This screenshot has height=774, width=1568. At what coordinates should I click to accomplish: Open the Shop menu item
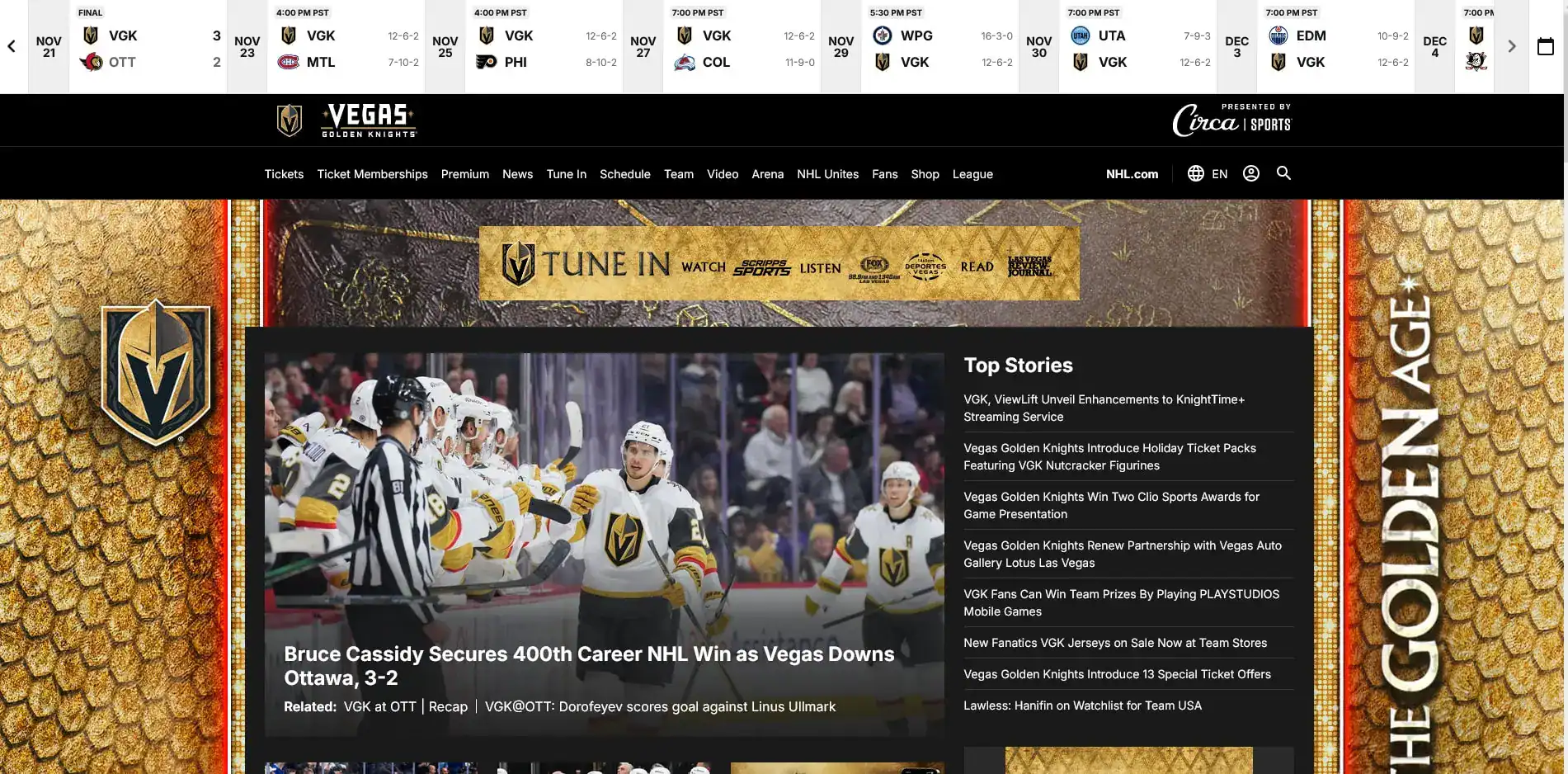[x=925, y=174]
